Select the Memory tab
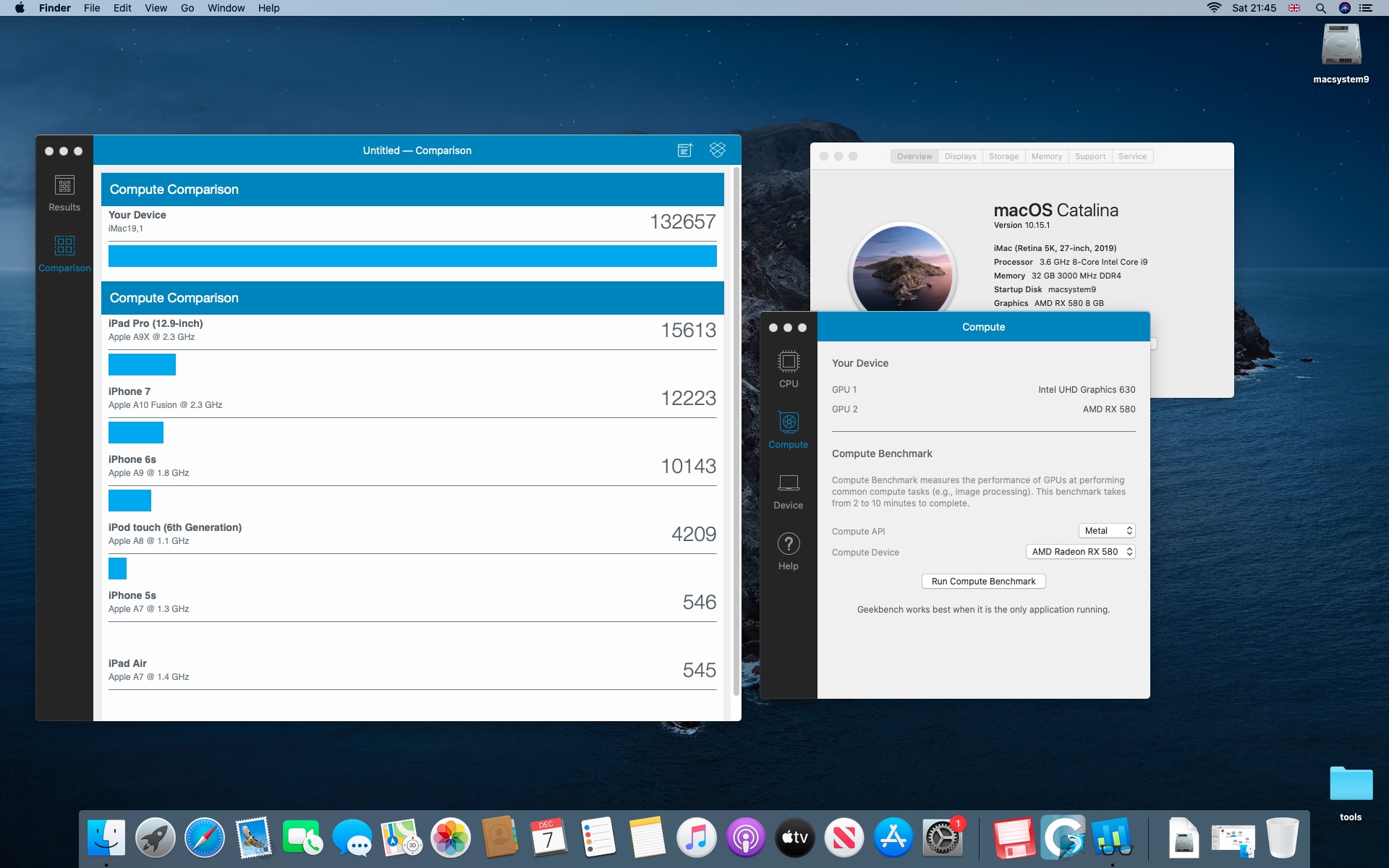Screen dimensions: 1389x868 point(1046,156)
